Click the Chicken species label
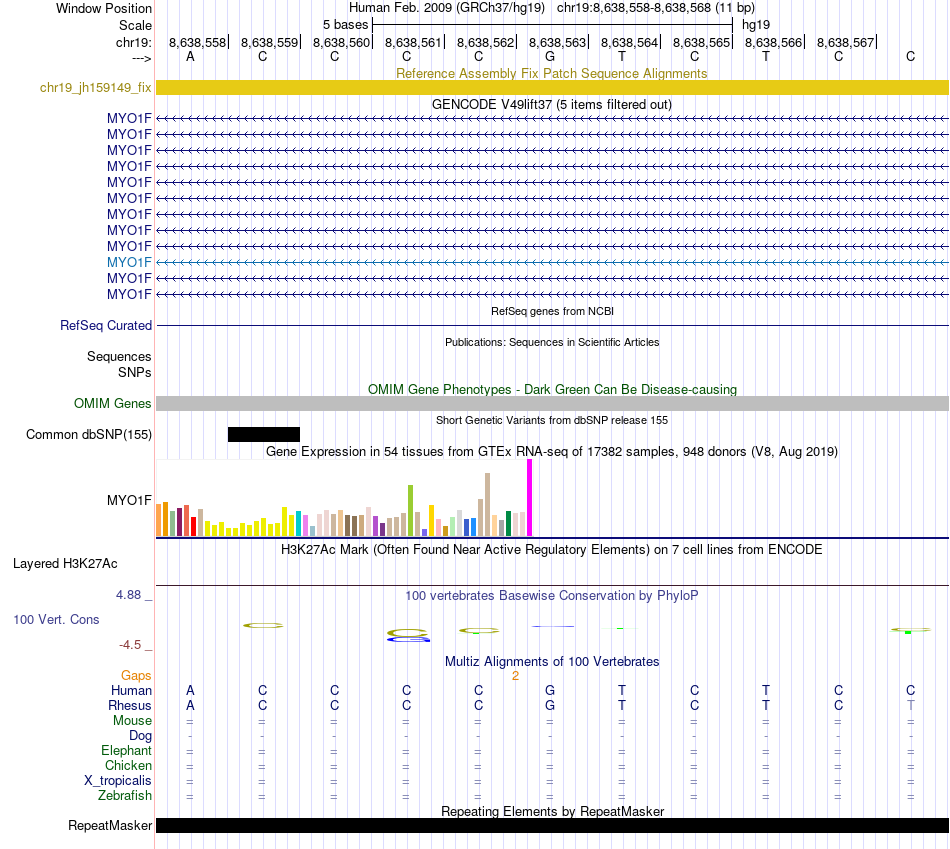Viewport: 950px width, 849px height. pyautogui.click(x=128, y=765)
